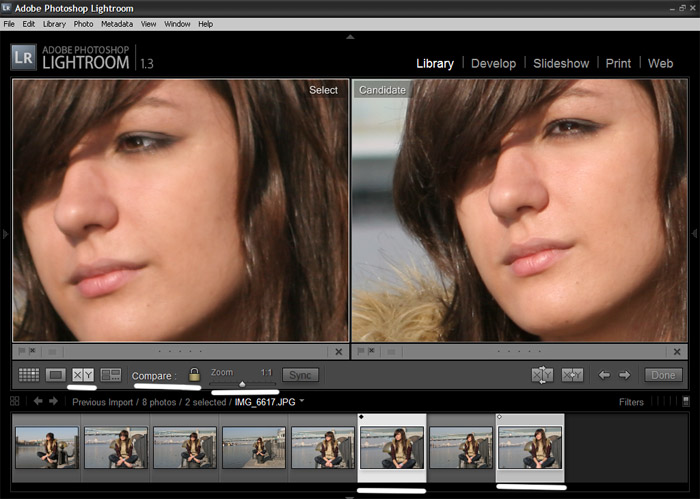Select previous photo with left arrow
700x499 pixels.
(604, 375)
